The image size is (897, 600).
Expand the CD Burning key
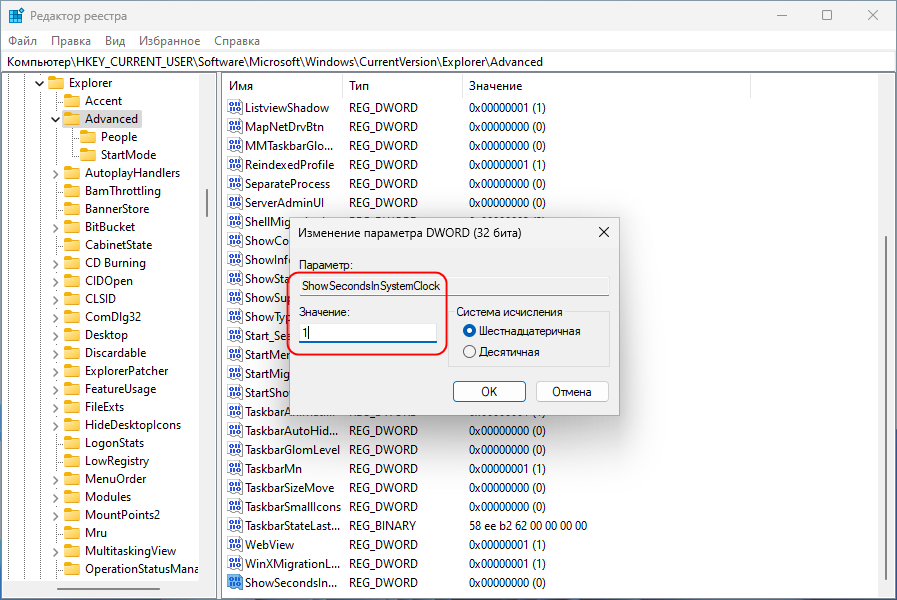pos(55,264)
